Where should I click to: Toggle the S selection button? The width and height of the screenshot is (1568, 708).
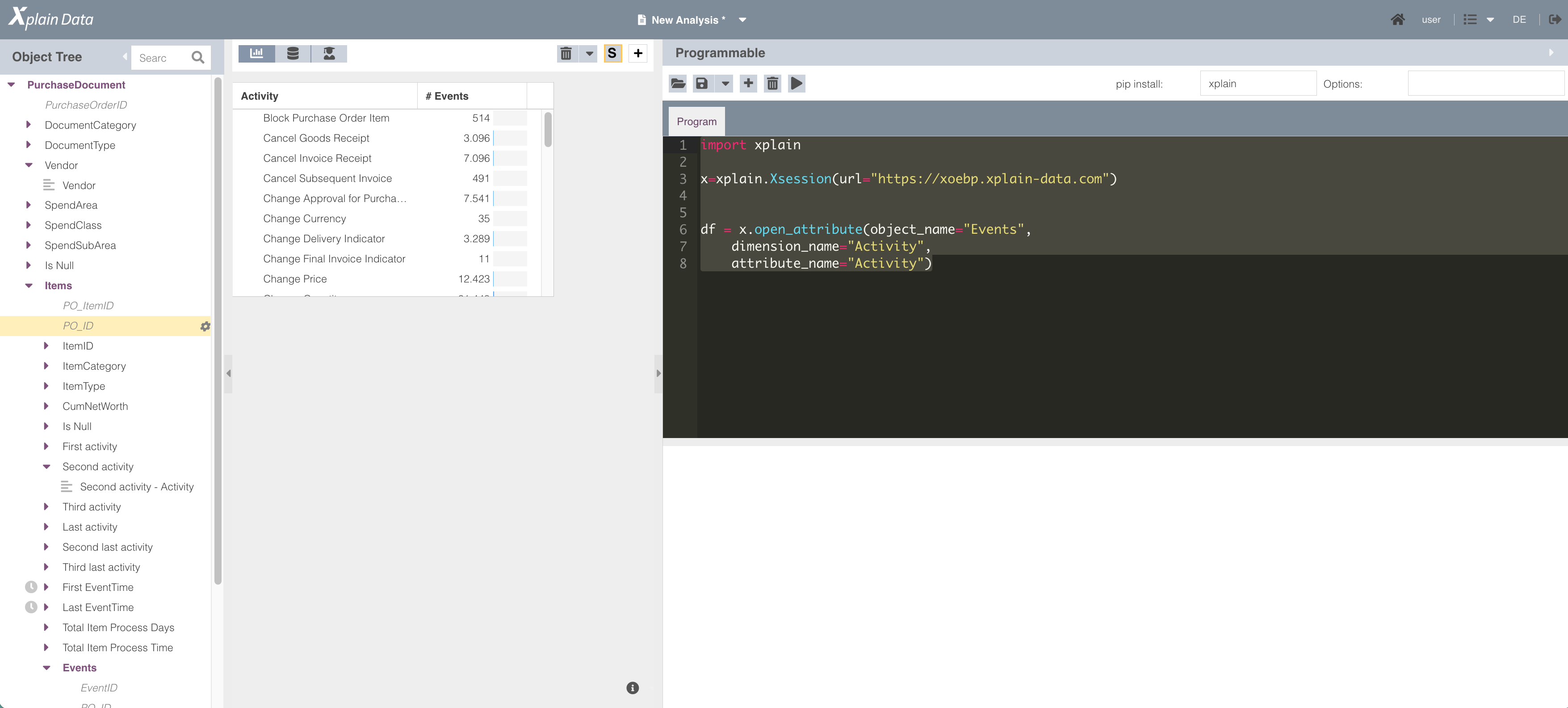tap(612, 54)
